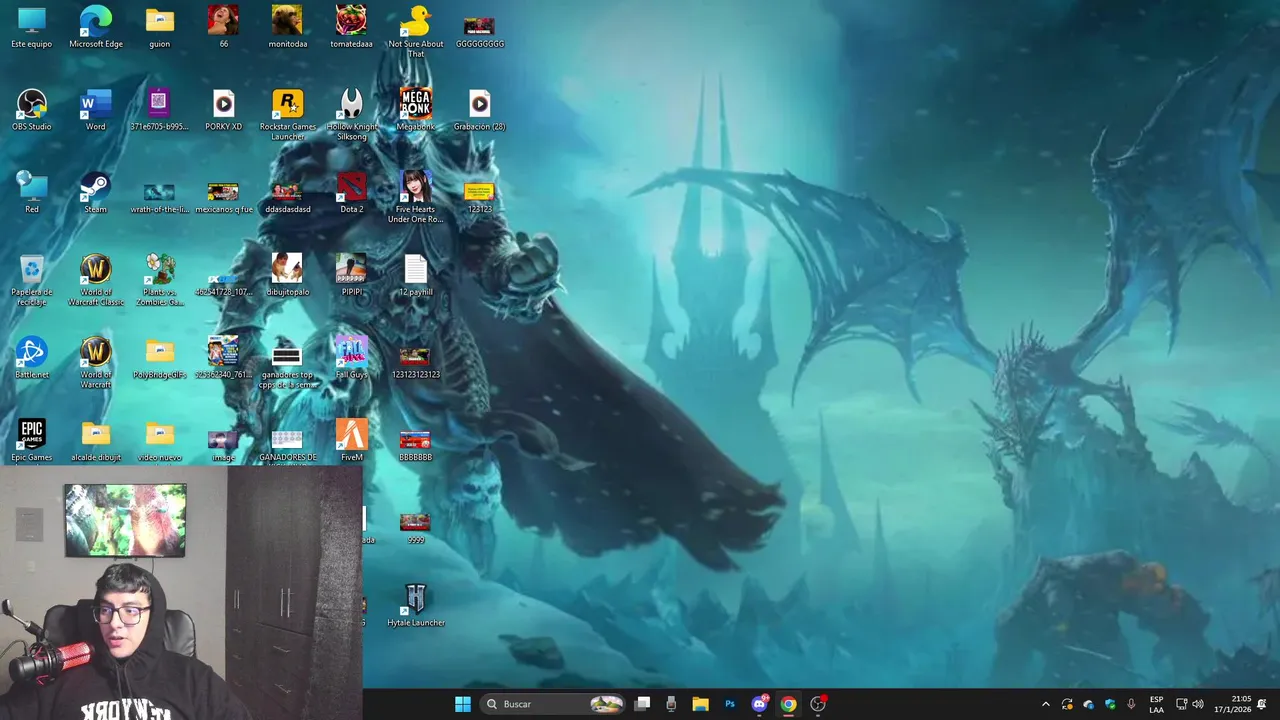The height and width of the screenshot is (720, 1280).
Task: Open the Epic Games launcher shortcut
Action: pyautogui.click(x=32, y=442)
